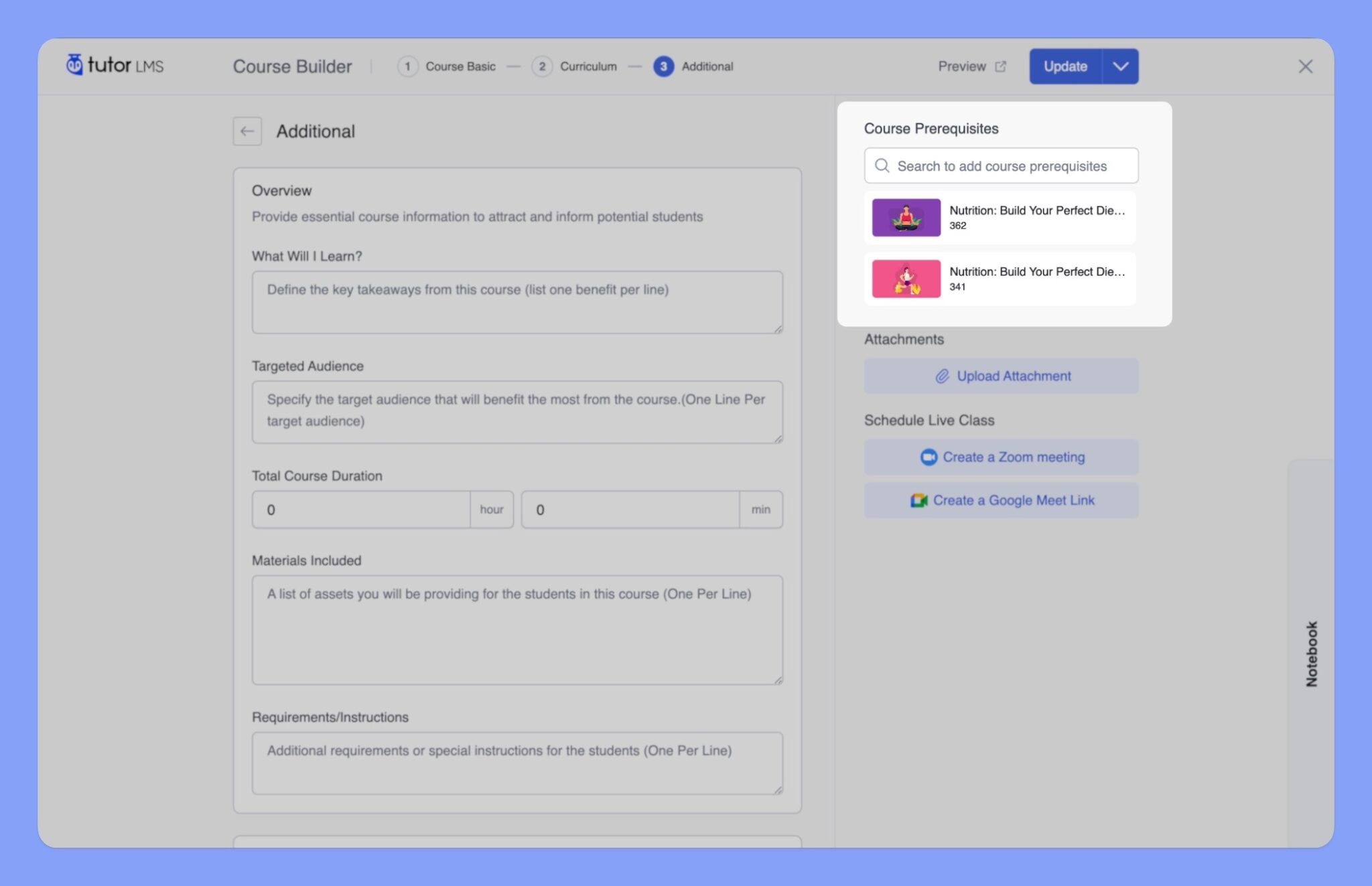Click the Search to add course prerequisites field

[1001, 165]
